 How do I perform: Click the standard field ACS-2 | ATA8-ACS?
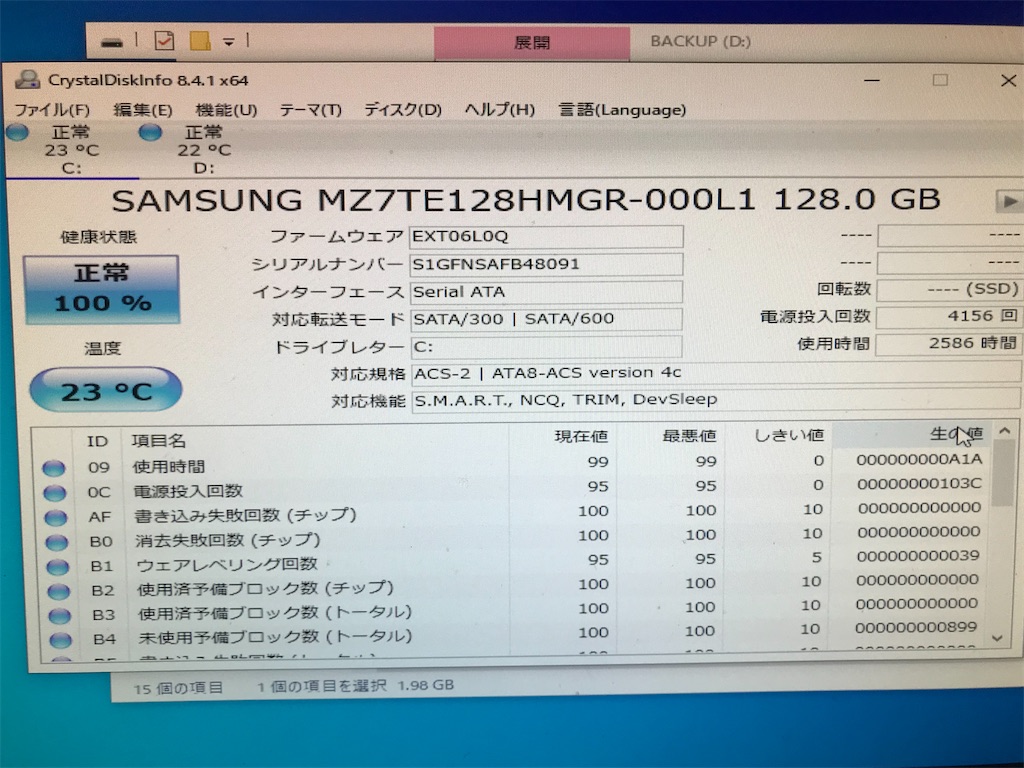(x=716, y=373)
